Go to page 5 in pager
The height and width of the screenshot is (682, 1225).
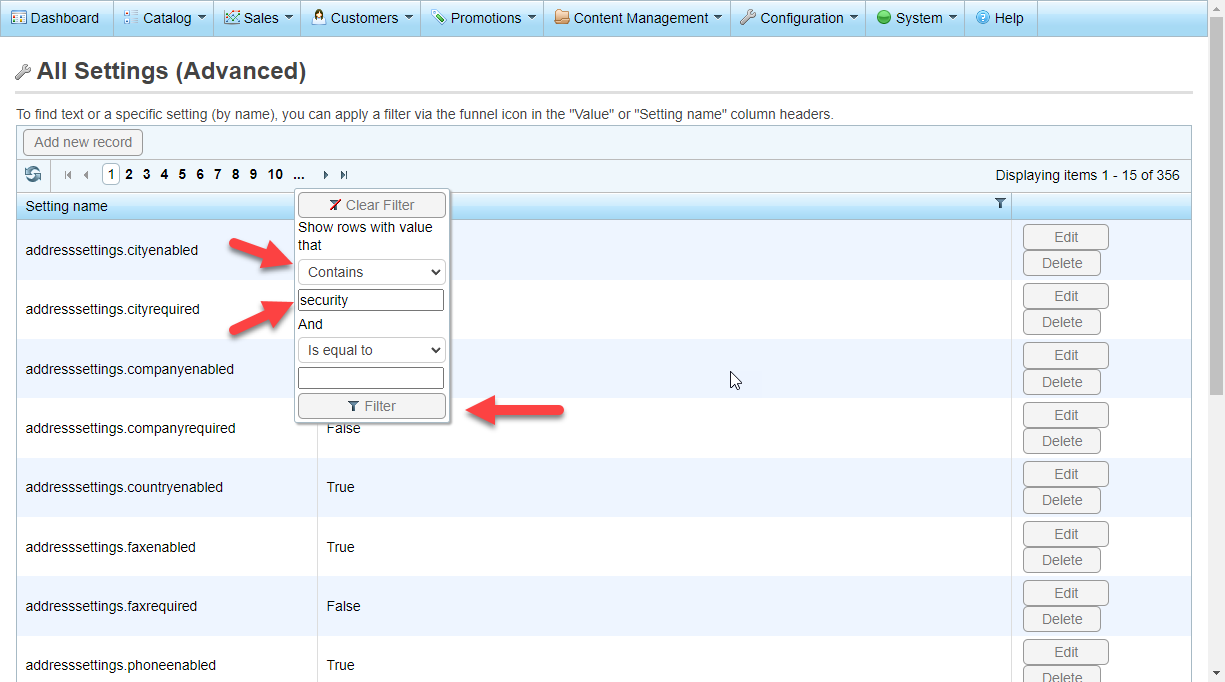(182, 175)
